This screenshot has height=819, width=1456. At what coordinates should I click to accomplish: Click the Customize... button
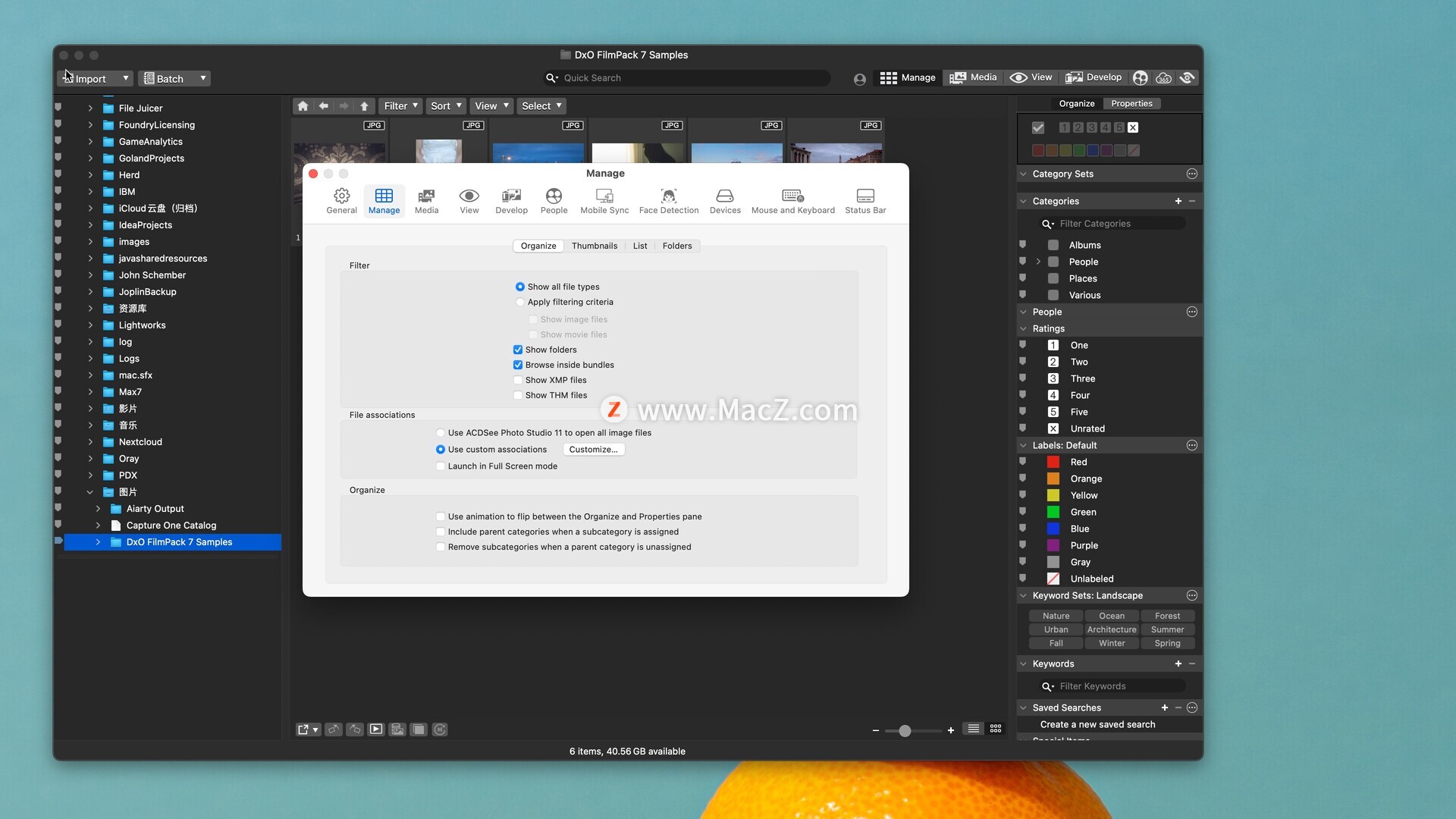(593, 450)
